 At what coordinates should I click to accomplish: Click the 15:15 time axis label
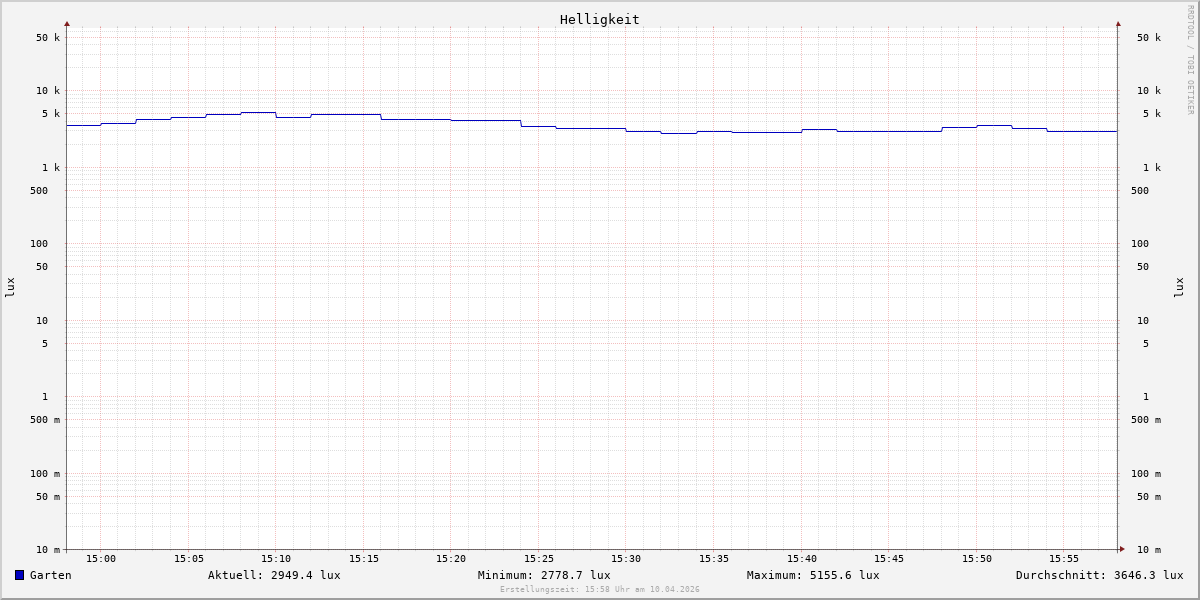click(364, 559)
